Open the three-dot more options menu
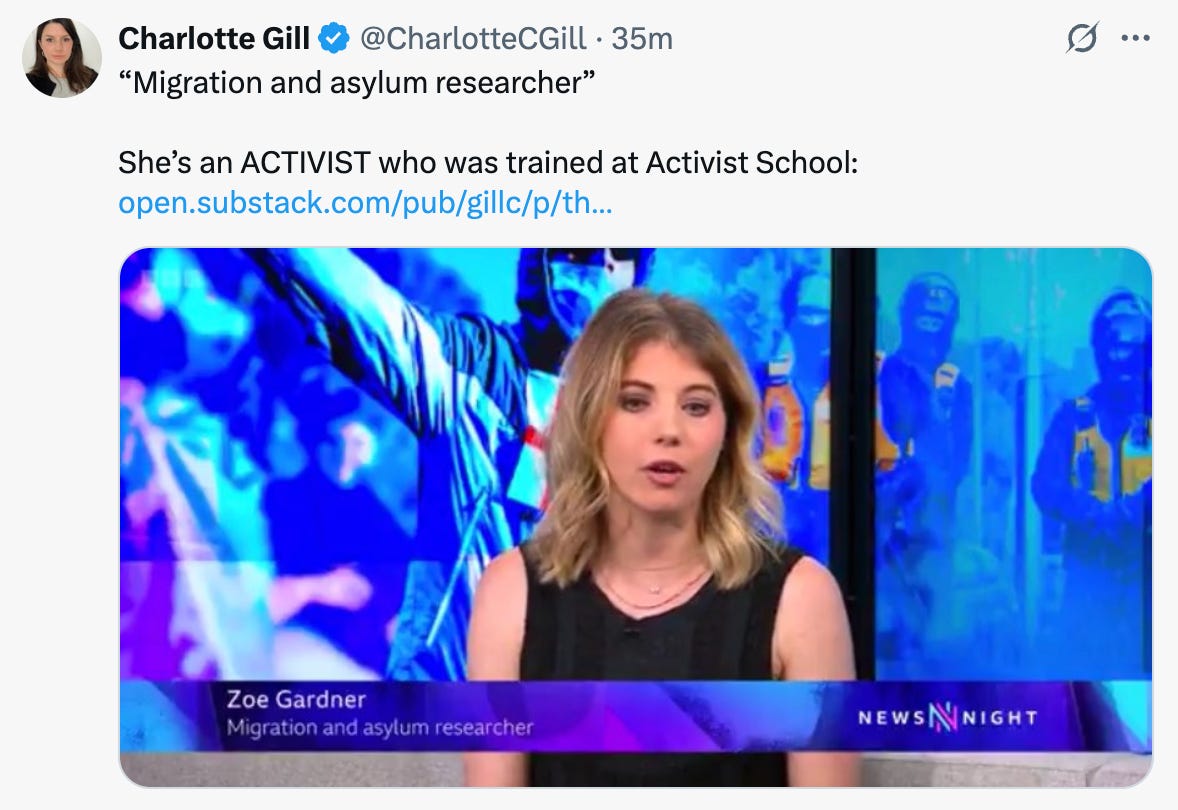The image size is (1178, 810). tap(1135, 38)
